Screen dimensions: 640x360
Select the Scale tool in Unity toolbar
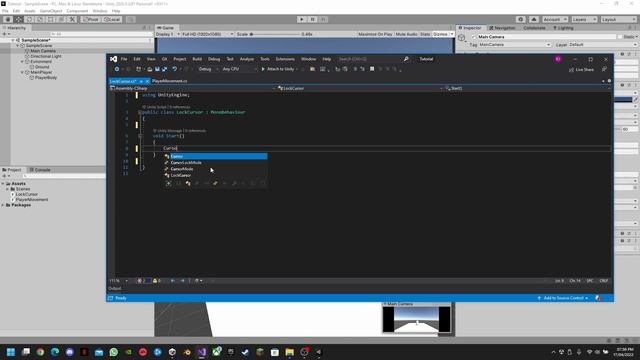(40, 19)
